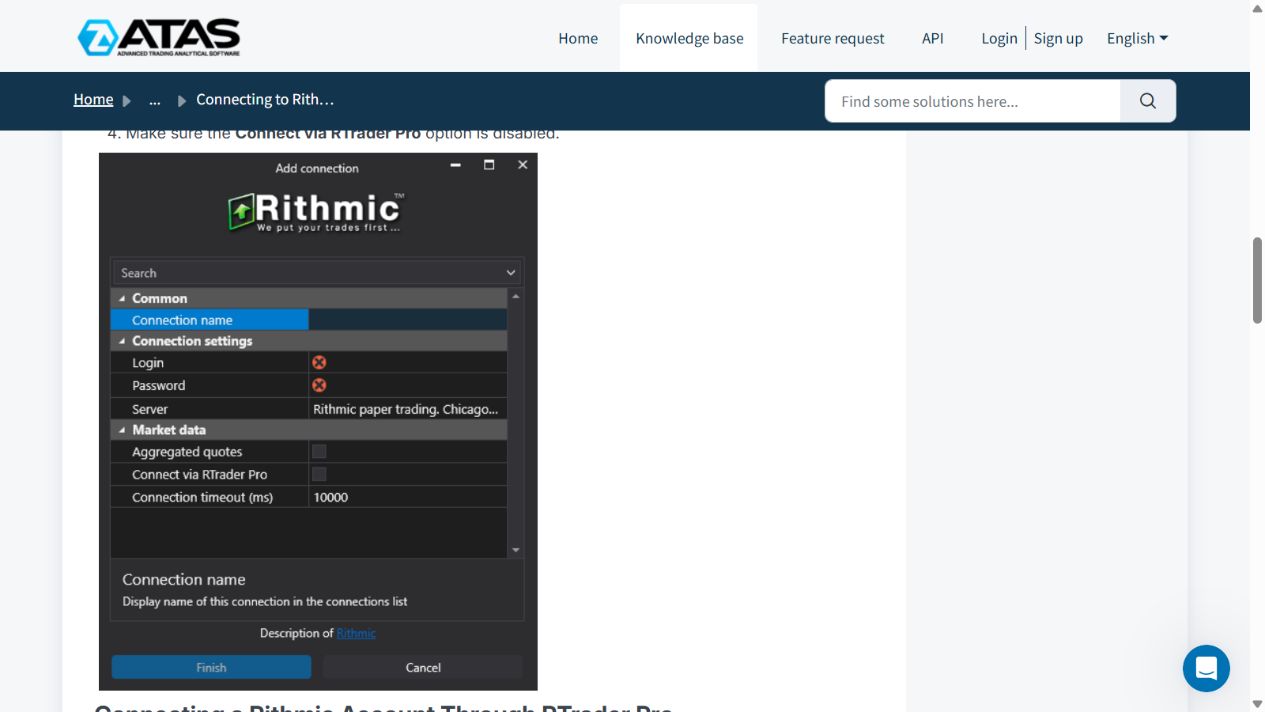Click the Add connection dialog minimize icon
The image size is (1265, 712).
(x=456, y=165)
